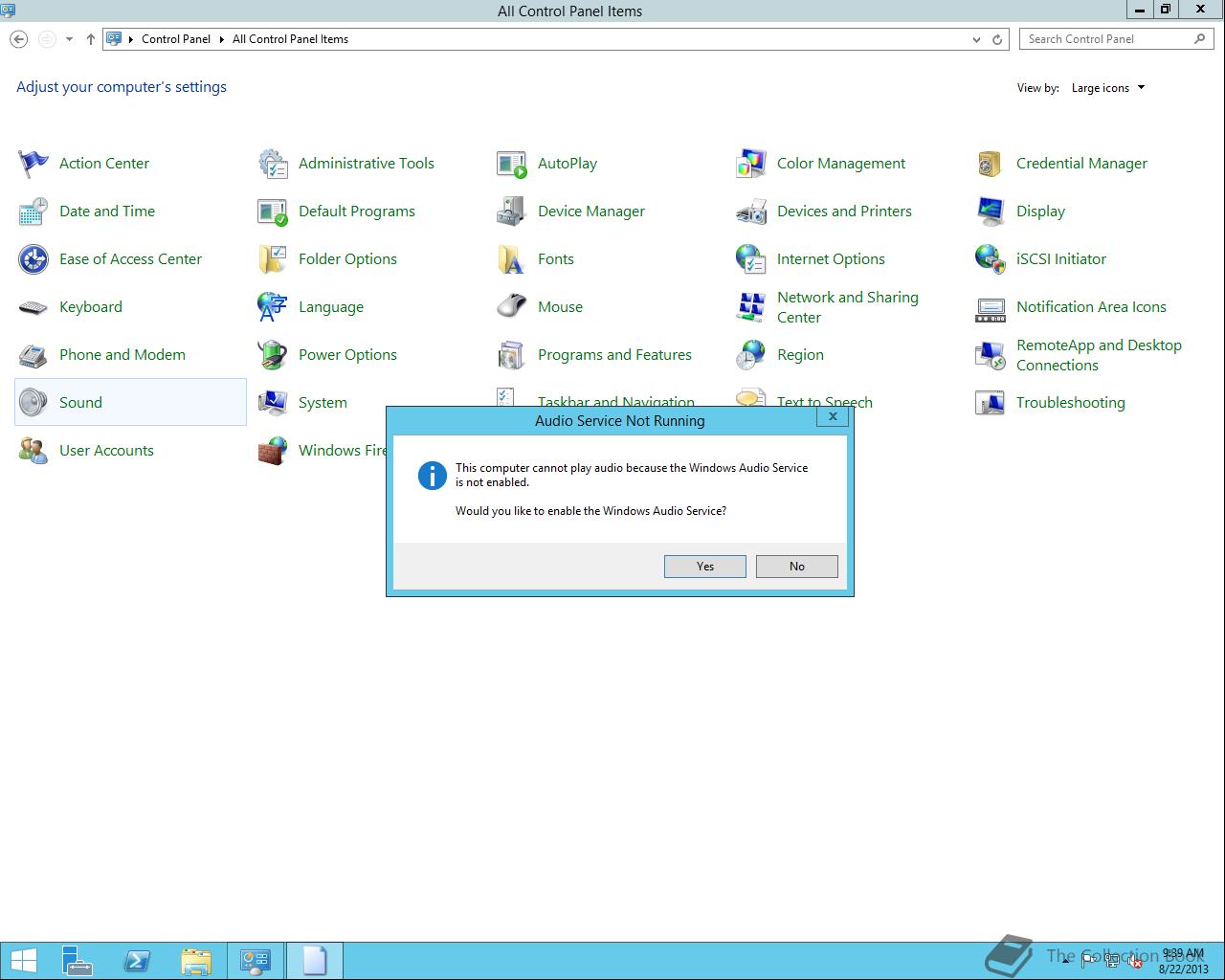Open the iSCSI Initiator icon
The width and height of the screenshot is (1225, 980).
click(x=991, y=259)
